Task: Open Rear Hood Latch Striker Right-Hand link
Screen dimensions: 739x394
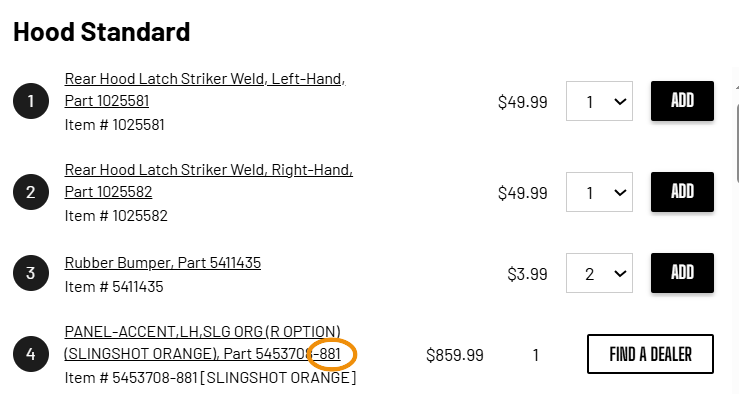Action: pos(209,181)
